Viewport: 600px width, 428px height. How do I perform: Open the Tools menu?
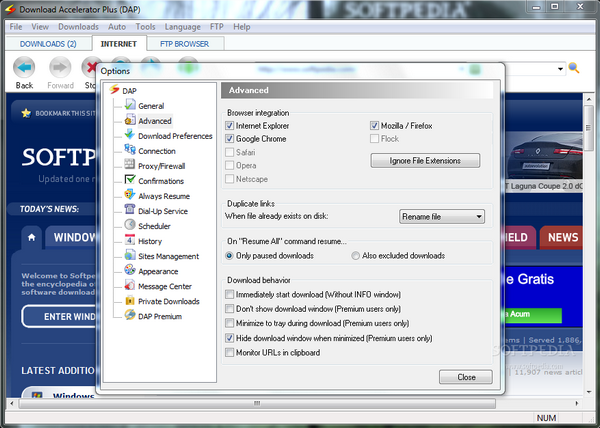click(145, 27)
